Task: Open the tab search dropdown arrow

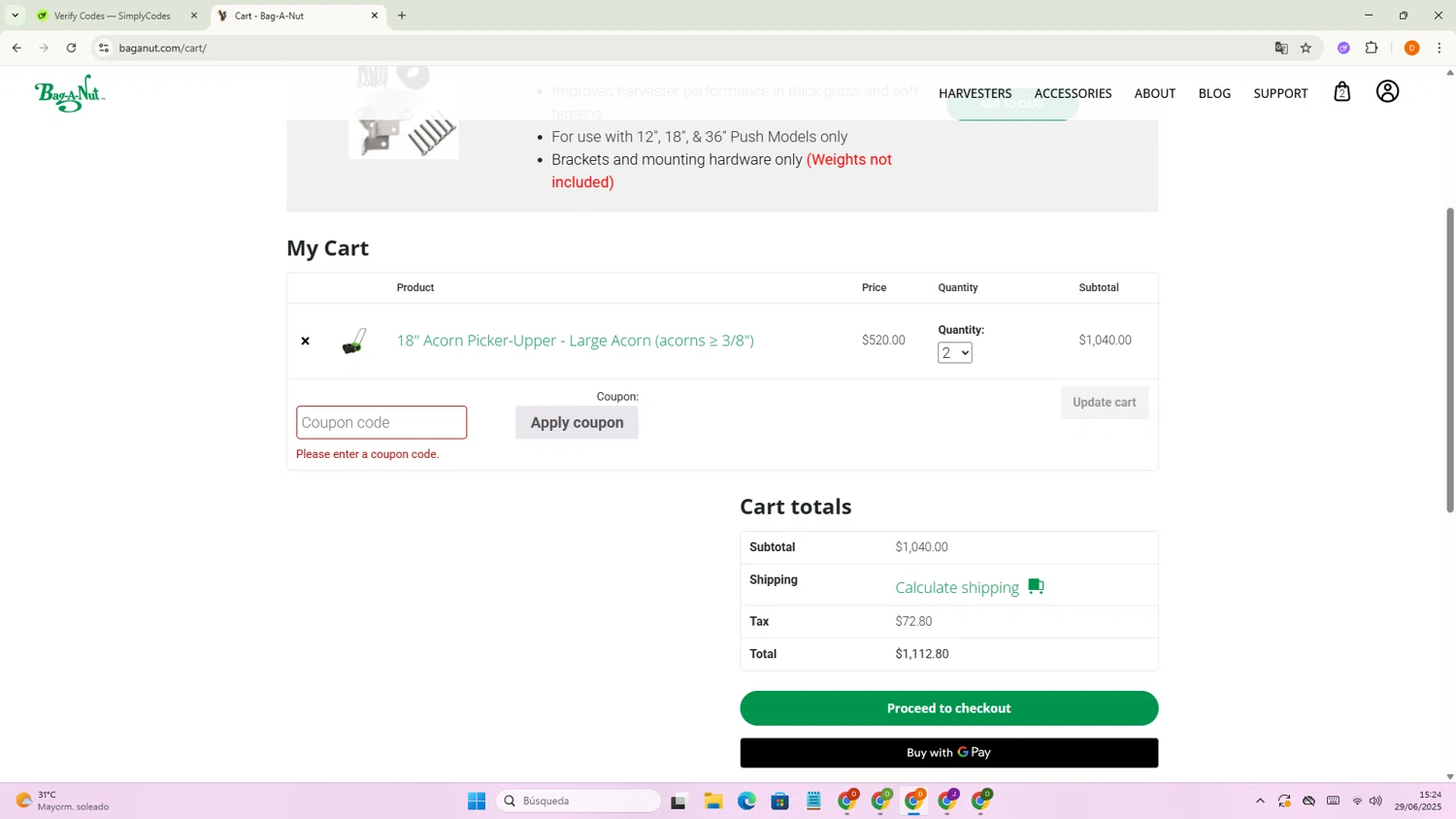Action: 15,16
